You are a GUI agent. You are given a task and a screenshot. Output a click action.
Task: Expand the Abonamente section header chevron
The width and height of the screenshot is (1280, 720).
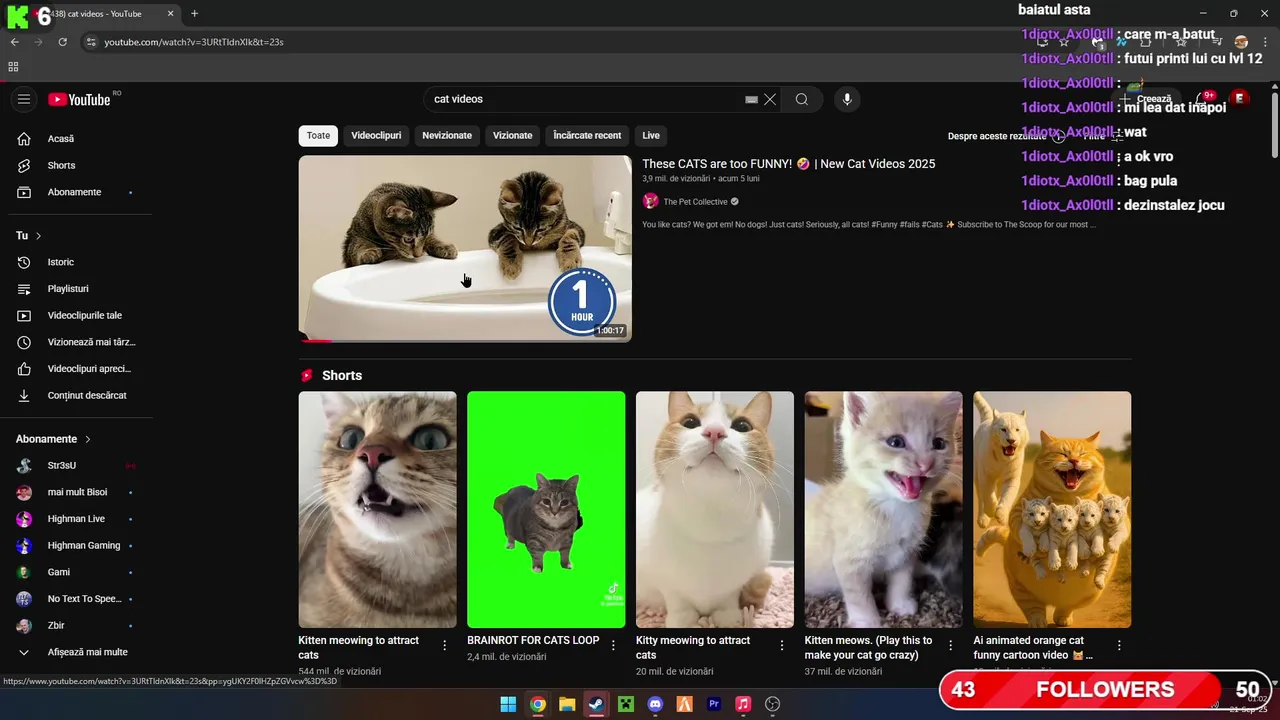(88, 439)
